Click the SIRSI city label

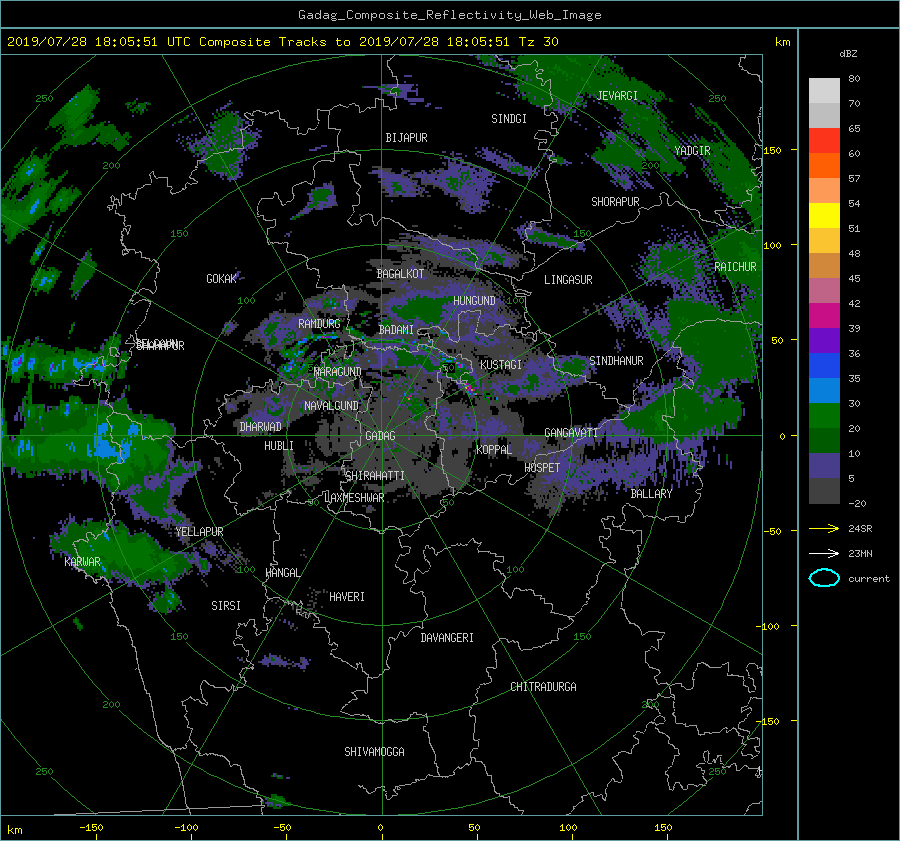click(x=226, y=606)
